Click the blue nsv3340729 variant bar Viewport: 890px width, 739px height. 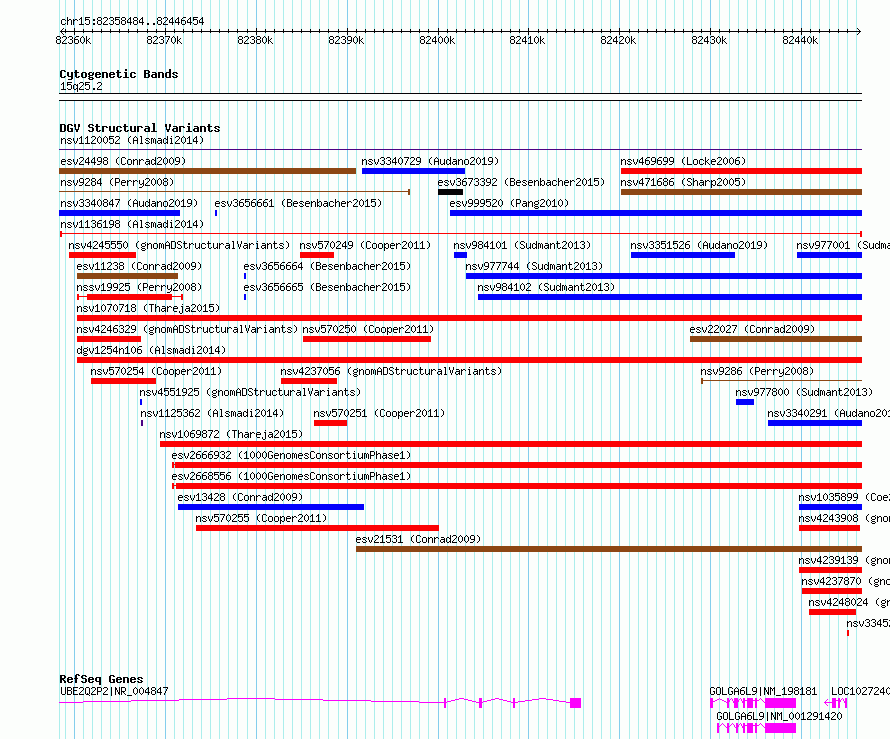(x=413, y=171)
